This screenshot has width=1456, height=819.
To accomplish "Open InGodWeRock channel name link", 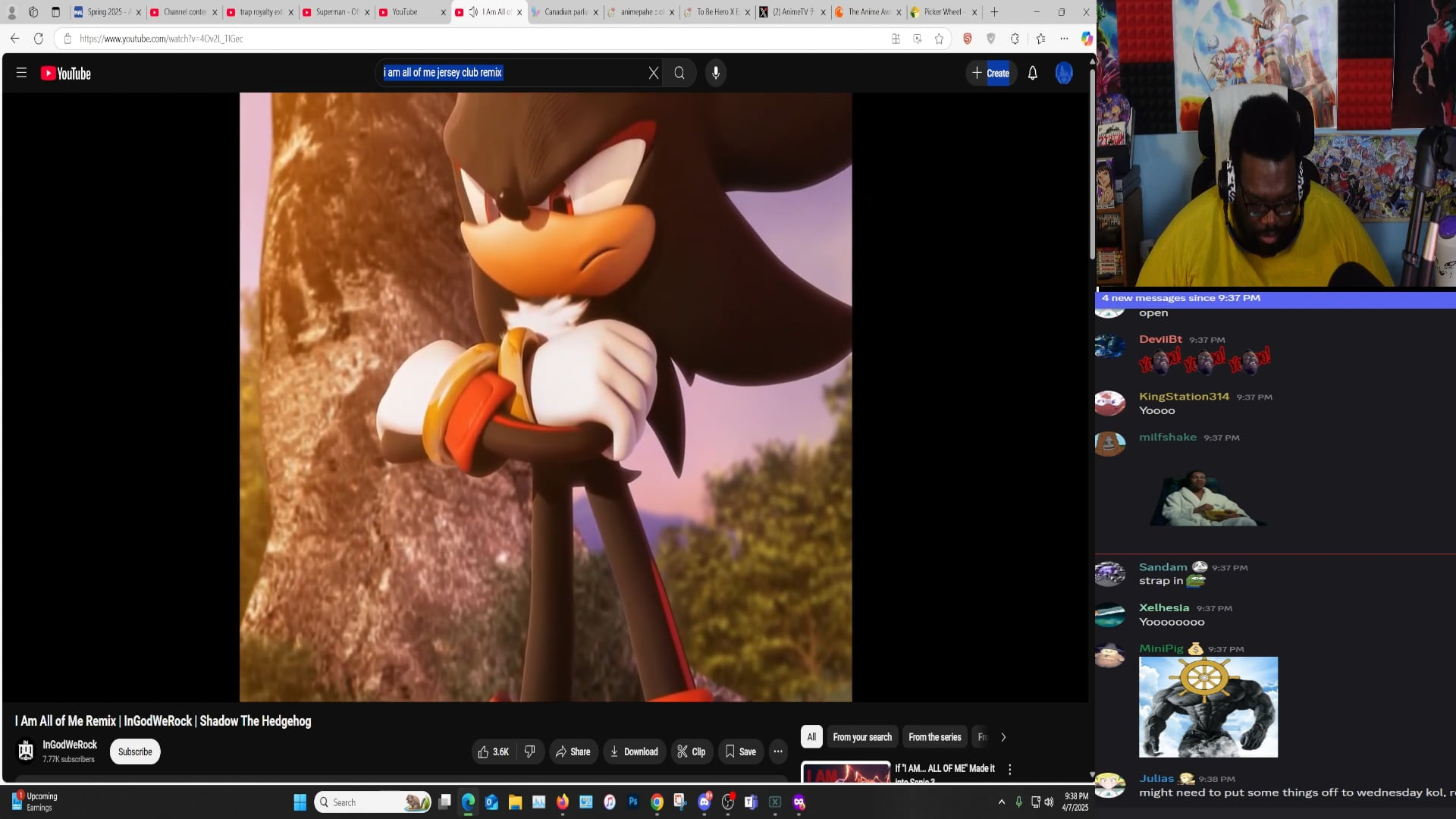I will coord(70,745).
